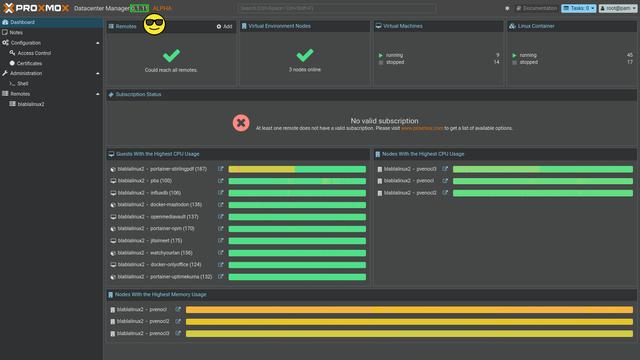This screenshot has height=360, width=640.
Task: Click the CPU usage bar for node pvenocl3
Action: (543, 169)
